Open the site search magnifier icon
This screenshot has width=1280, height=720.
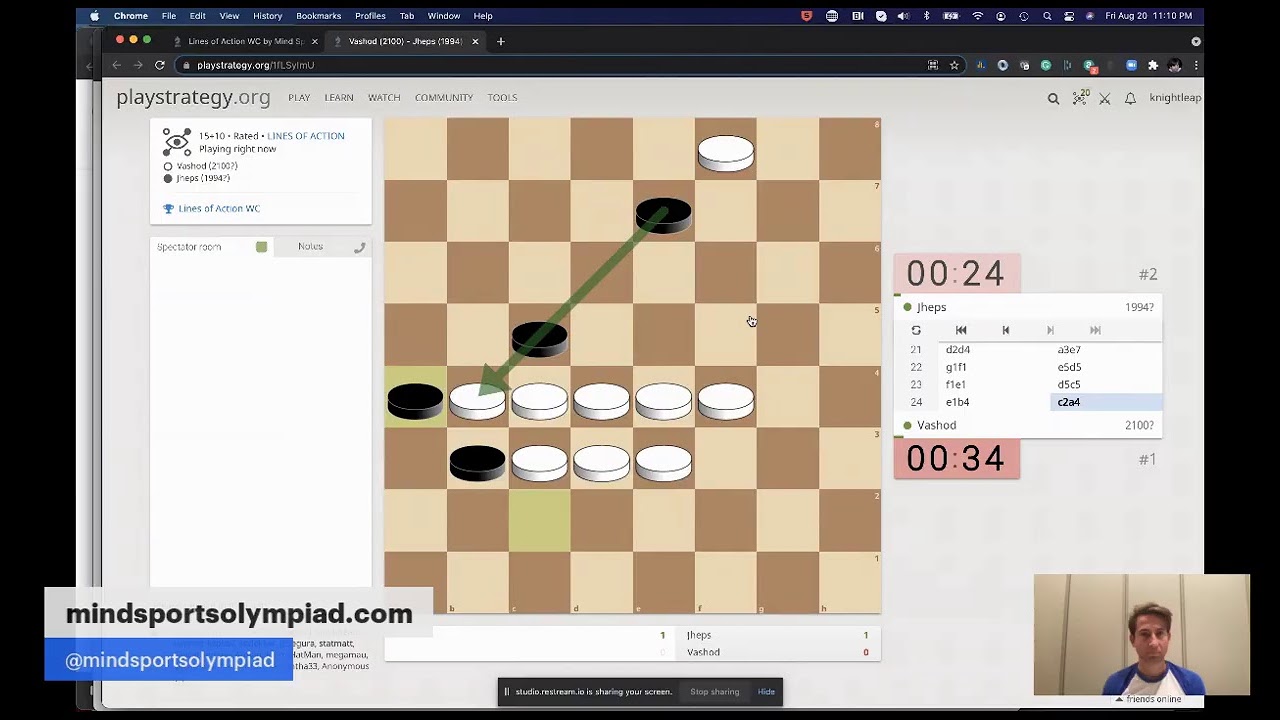[1053, 98]
